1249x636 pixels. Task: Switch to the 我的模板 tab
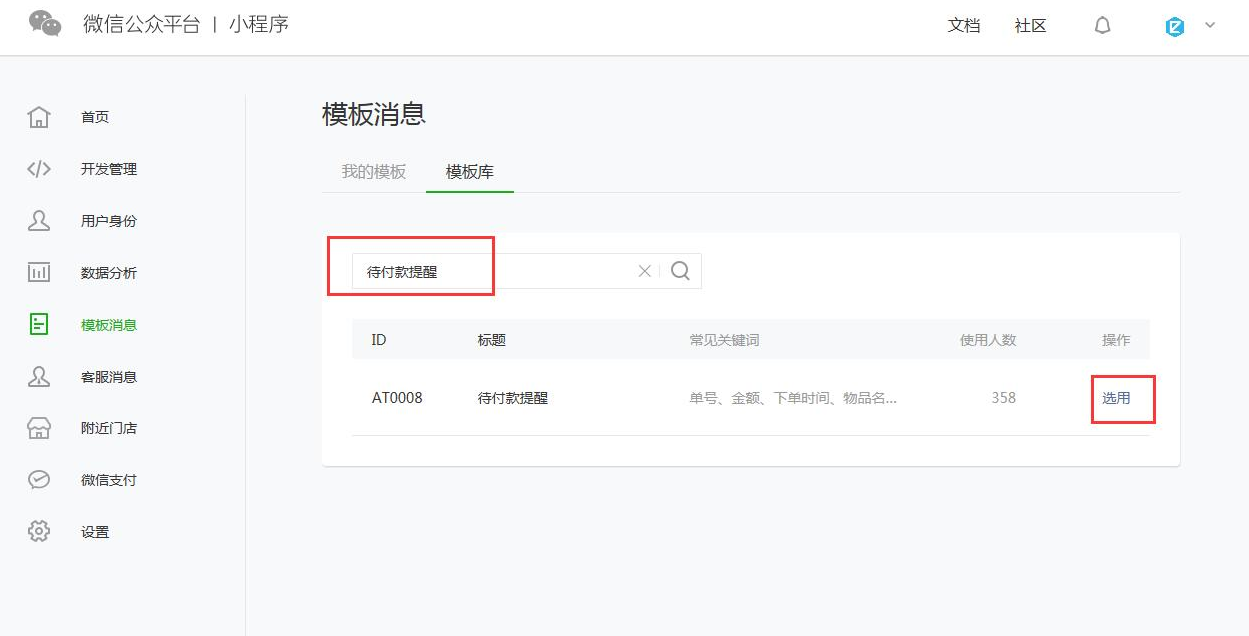coord(374,172)
